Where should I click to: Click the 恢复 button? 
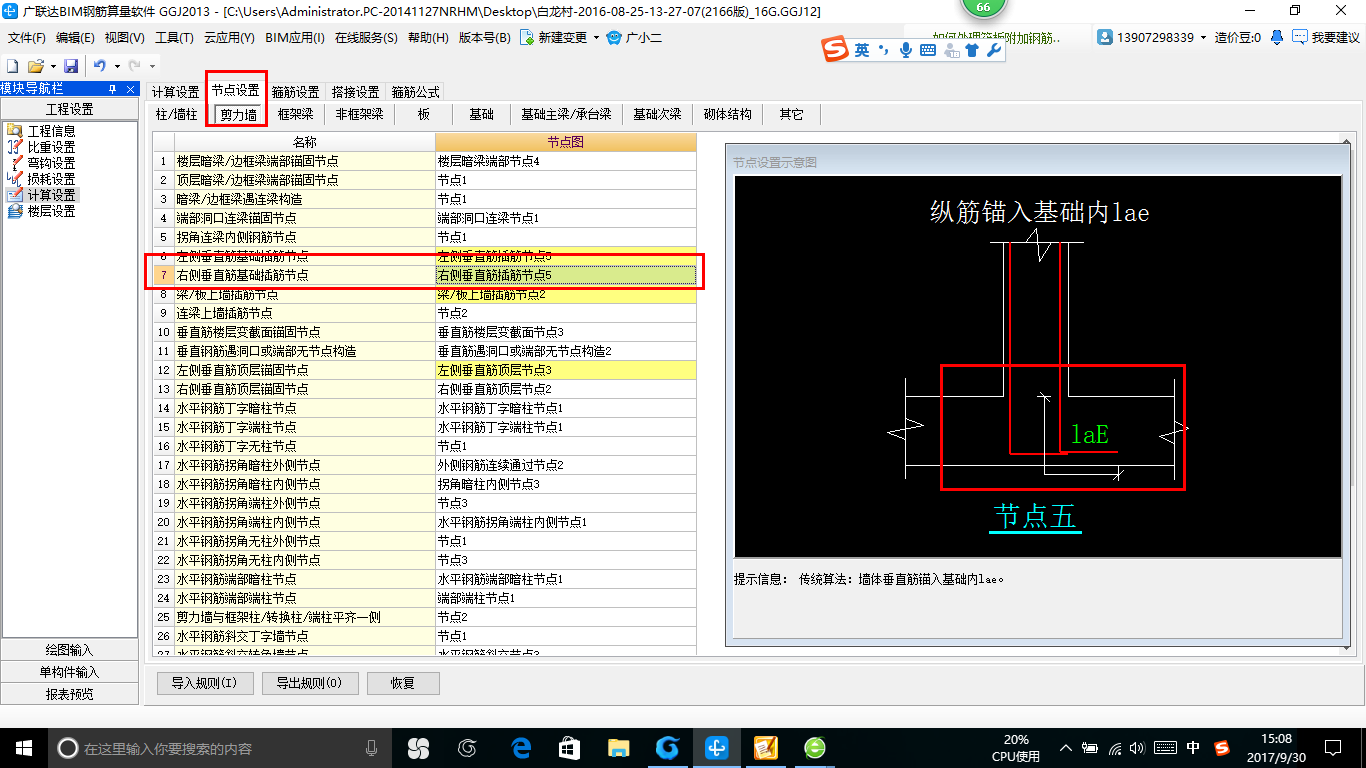click(x=403, y=684)
